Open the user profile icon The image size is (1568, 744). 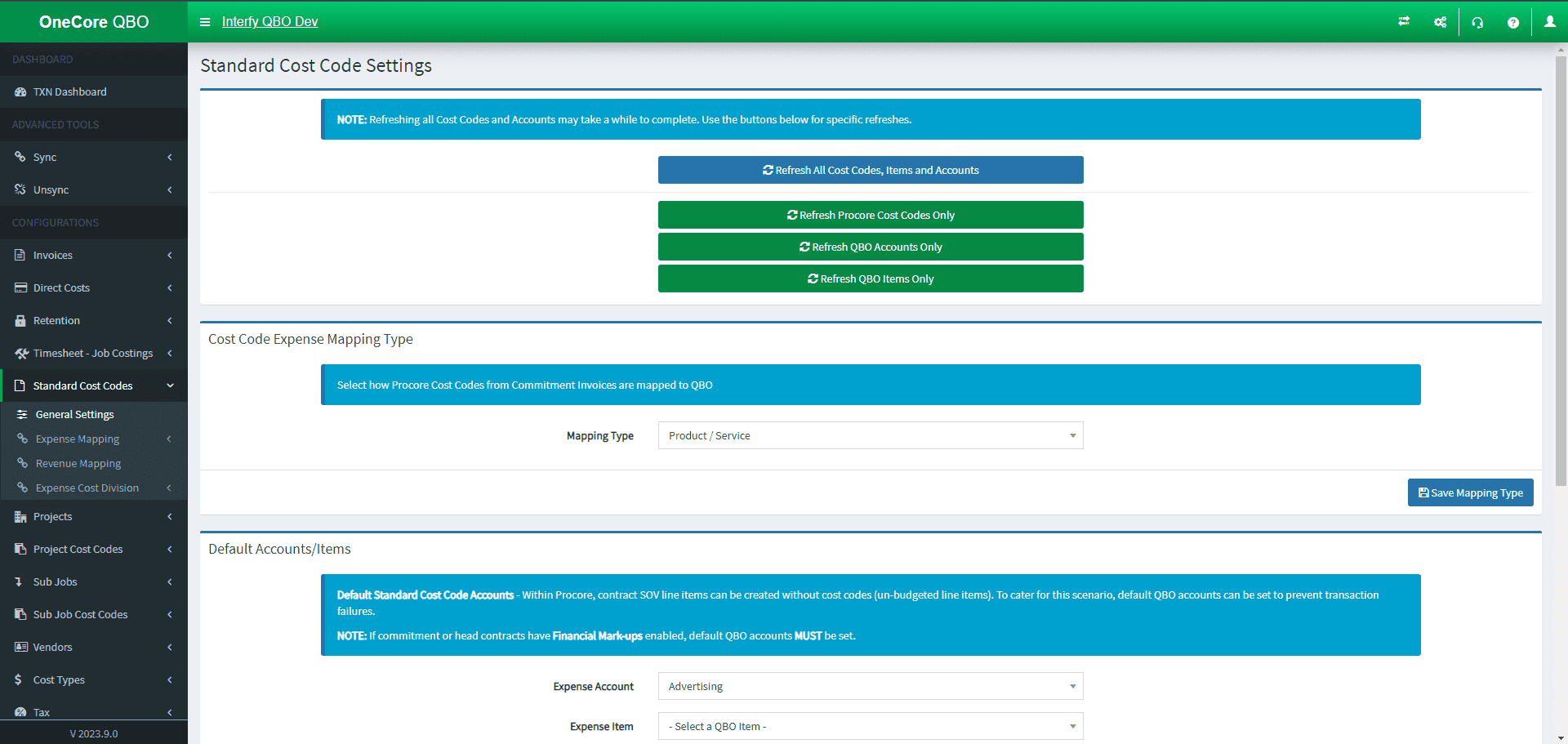pos(1549,22)
